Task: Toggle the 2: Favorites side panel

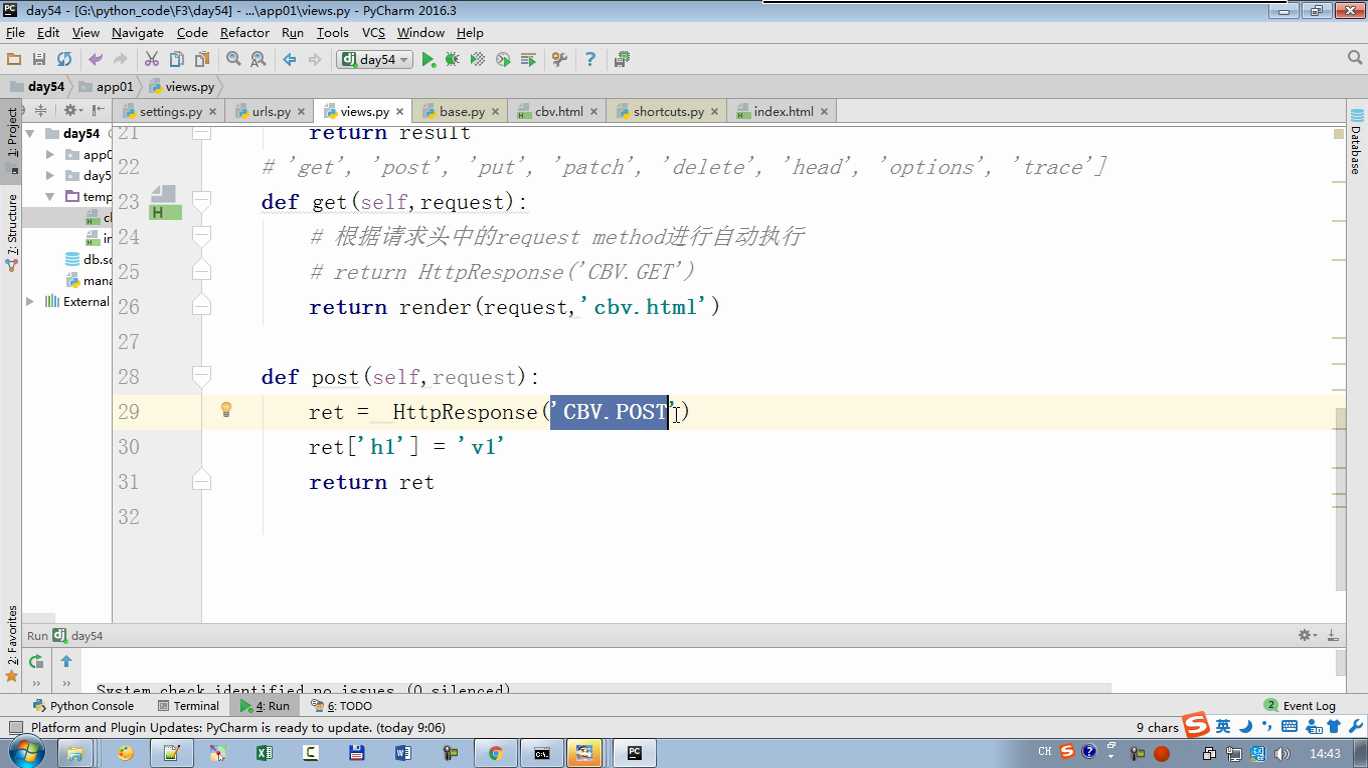Action: (11, 644)
